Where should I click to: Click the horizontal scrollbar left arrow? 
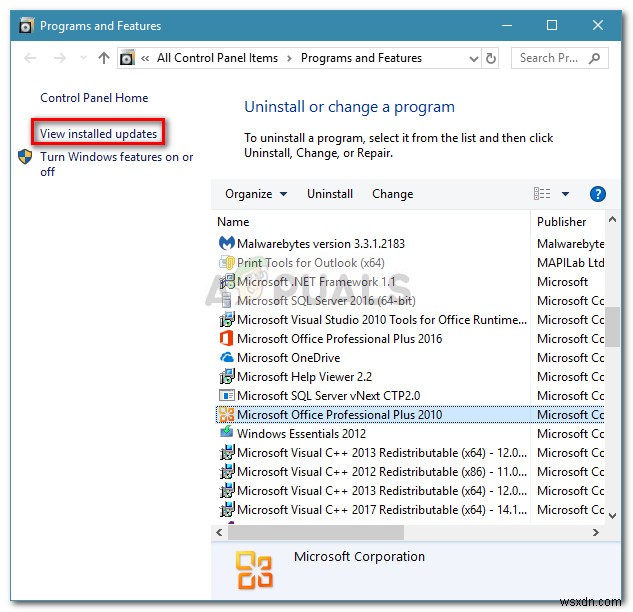point(219,532)
